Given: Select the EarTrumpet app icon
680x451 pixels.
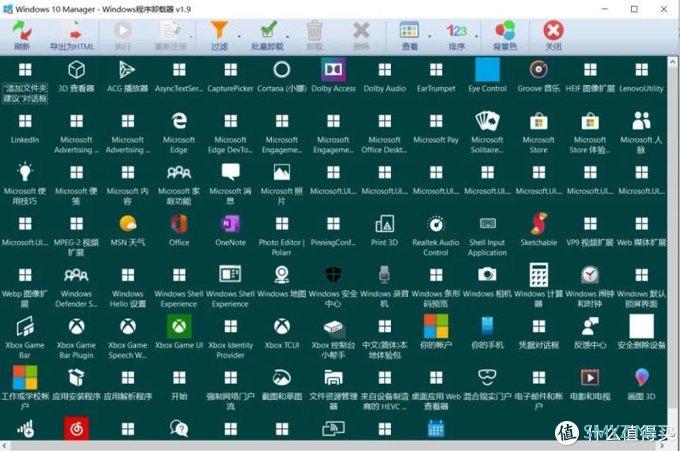Looking at the screenshot, I should [x=436, y=69].
